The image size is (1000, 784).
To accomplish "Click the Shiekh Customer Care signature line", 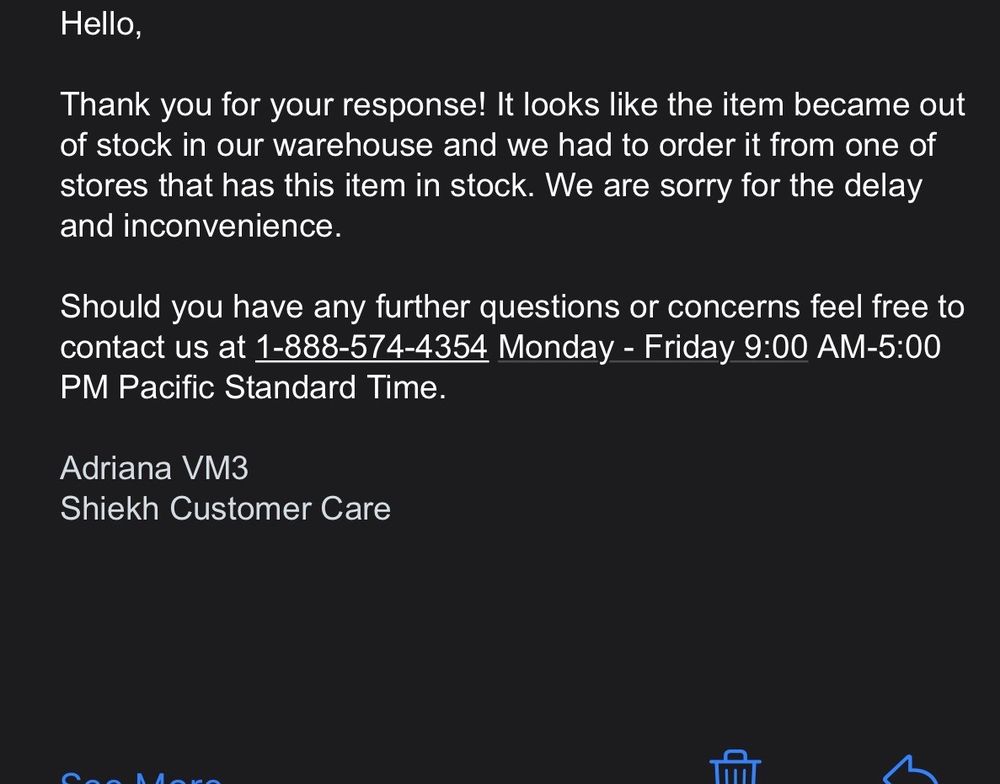I will pos(225,508).
